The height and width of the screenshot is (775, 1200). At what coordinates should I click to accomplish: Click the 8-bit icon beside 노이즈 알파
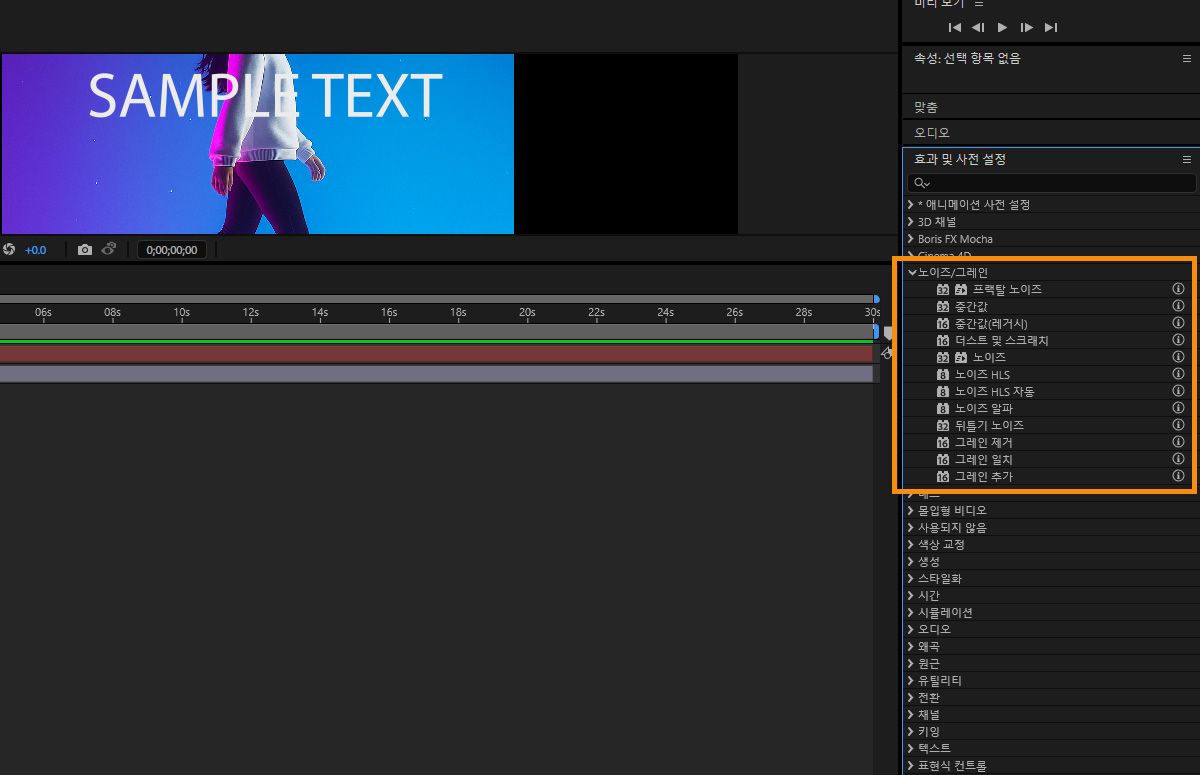point(942,409)
